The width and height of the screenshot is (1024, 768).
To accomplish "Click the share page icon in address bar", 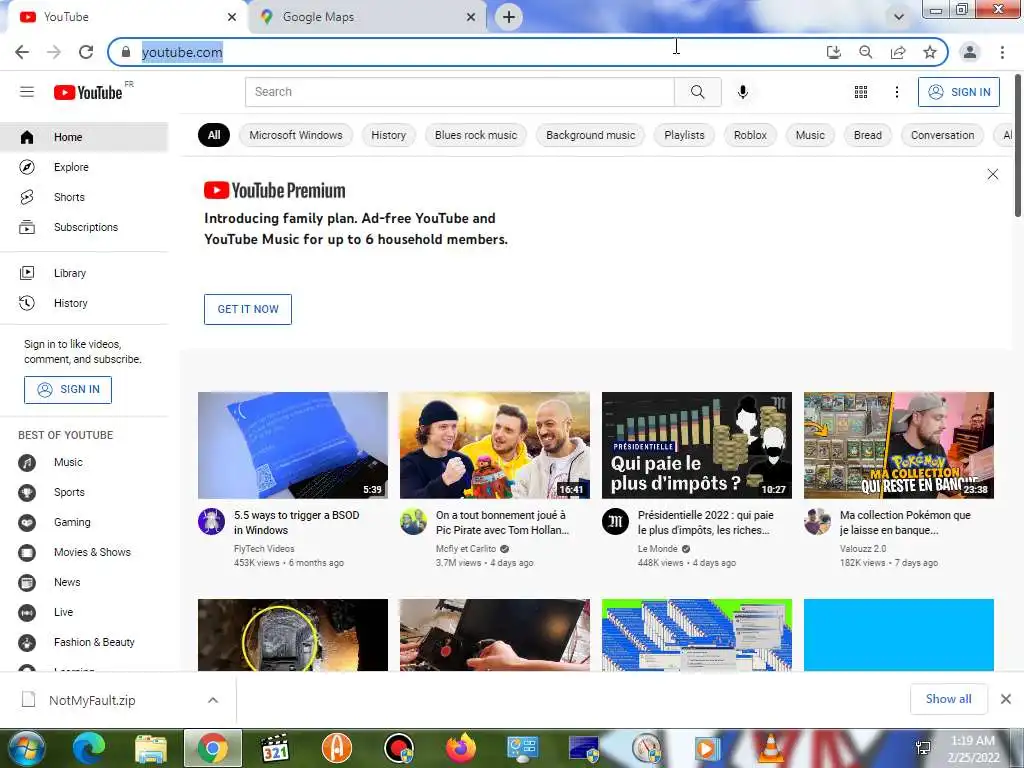I will point(898,52).
